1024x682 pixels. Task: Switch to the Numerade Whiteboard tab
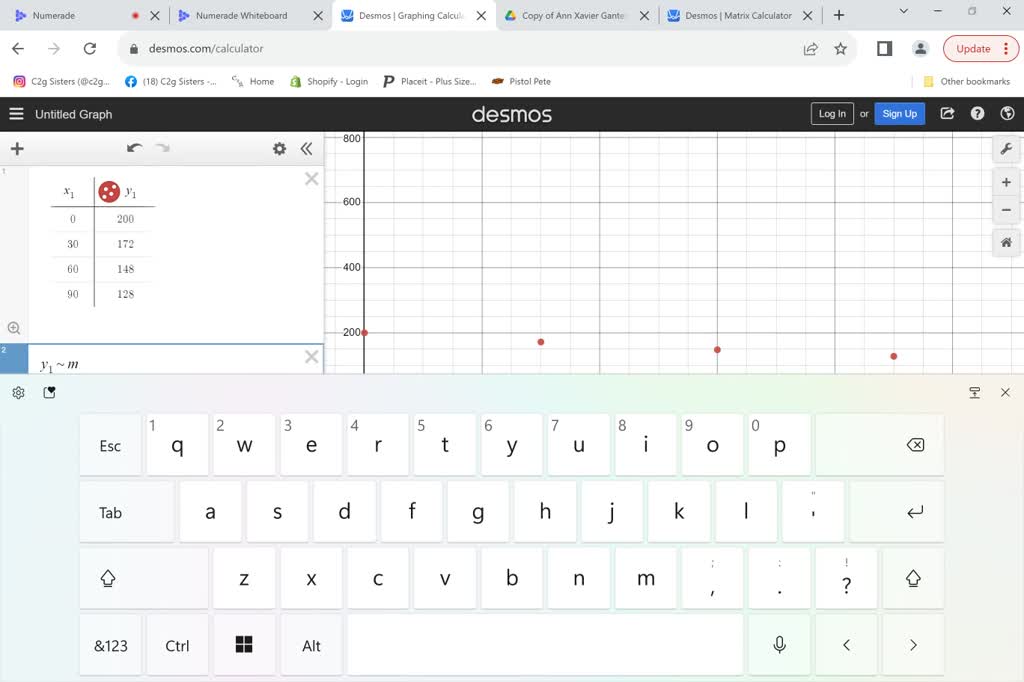point(241,16)
